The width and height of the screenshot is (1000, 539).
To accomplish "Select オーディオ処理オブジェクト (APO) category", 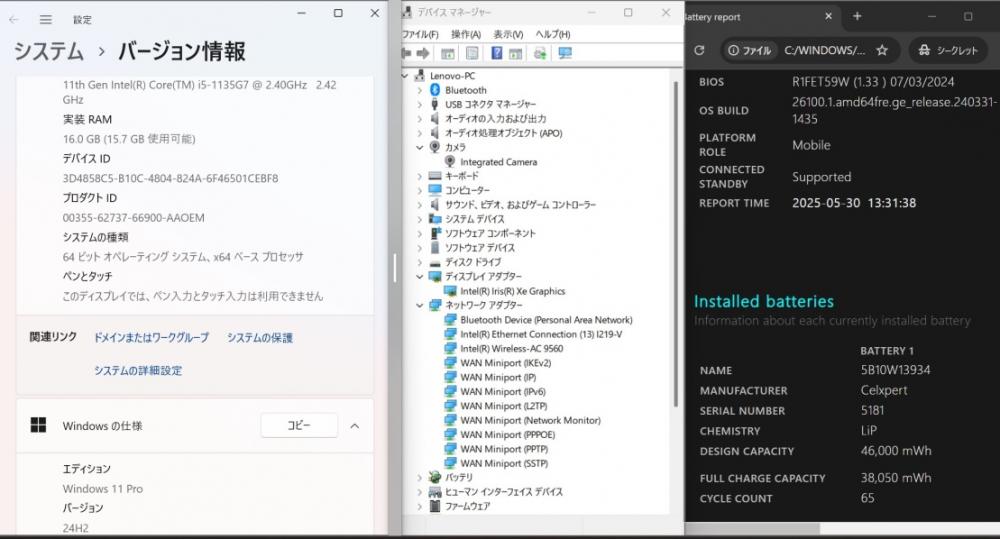I will pyautogui.click(x=503, y=133).
